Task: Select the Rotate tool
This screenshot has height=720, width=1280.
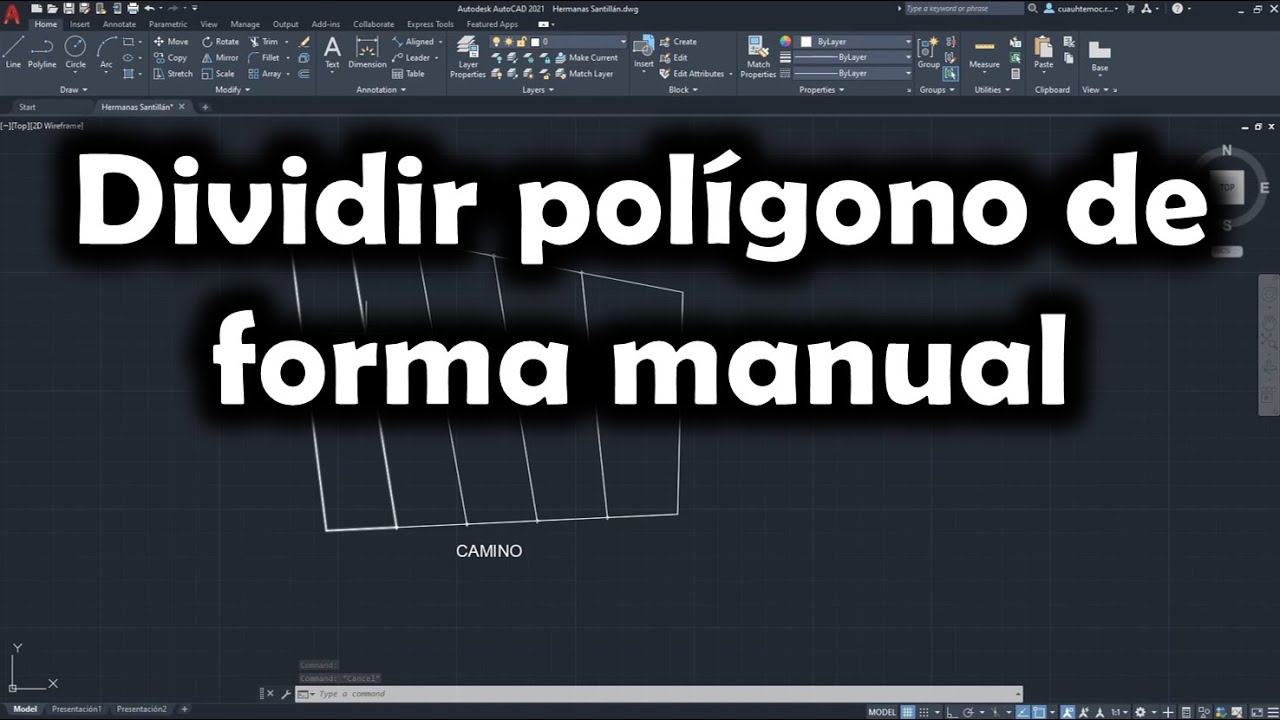Action: pyautogui.click(x=221, y=42)
